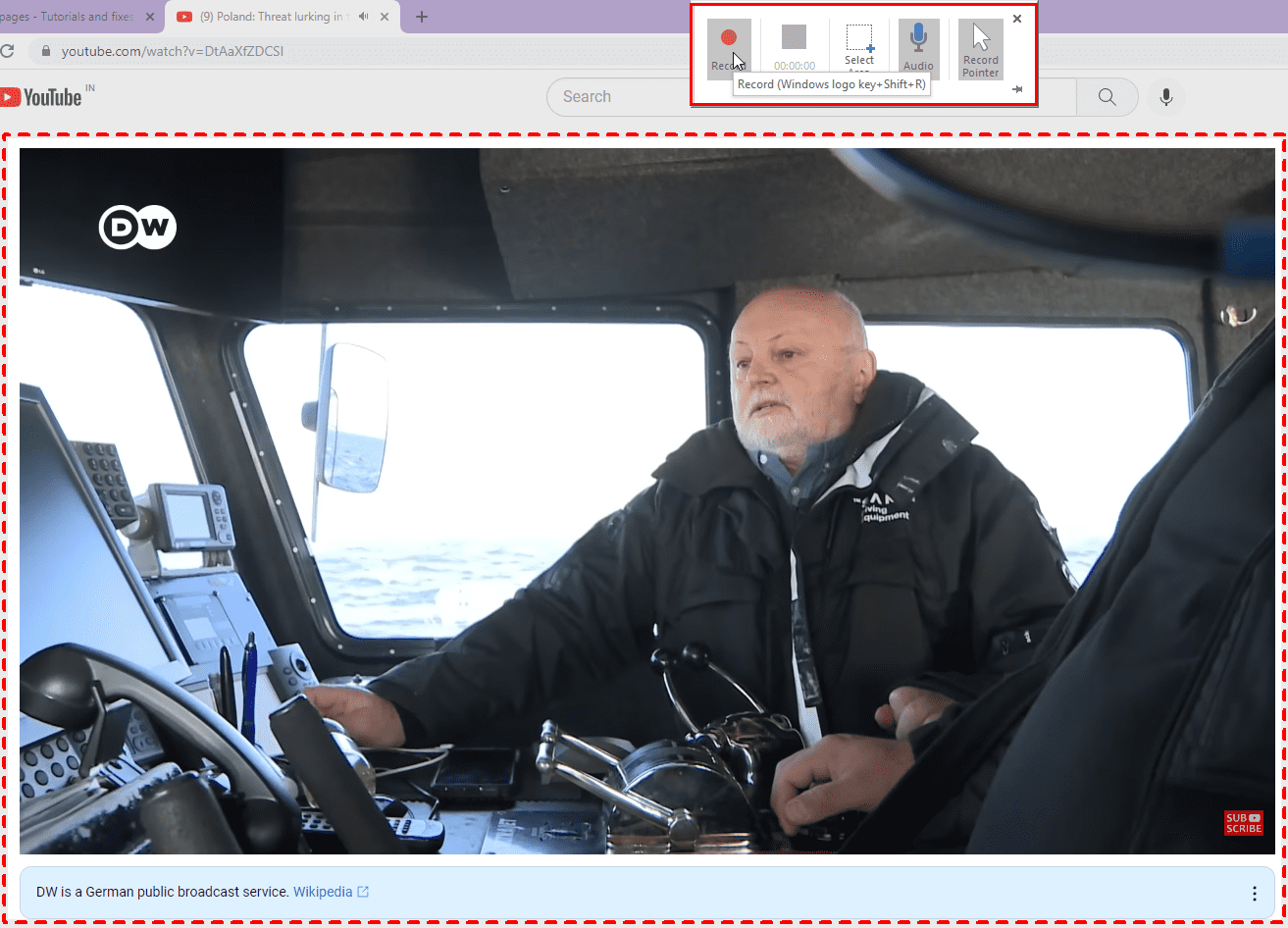The height and width of the screenshot is (928, 1288).
Task: Click the YouTube logo to go home
Action: coord(41,95)
